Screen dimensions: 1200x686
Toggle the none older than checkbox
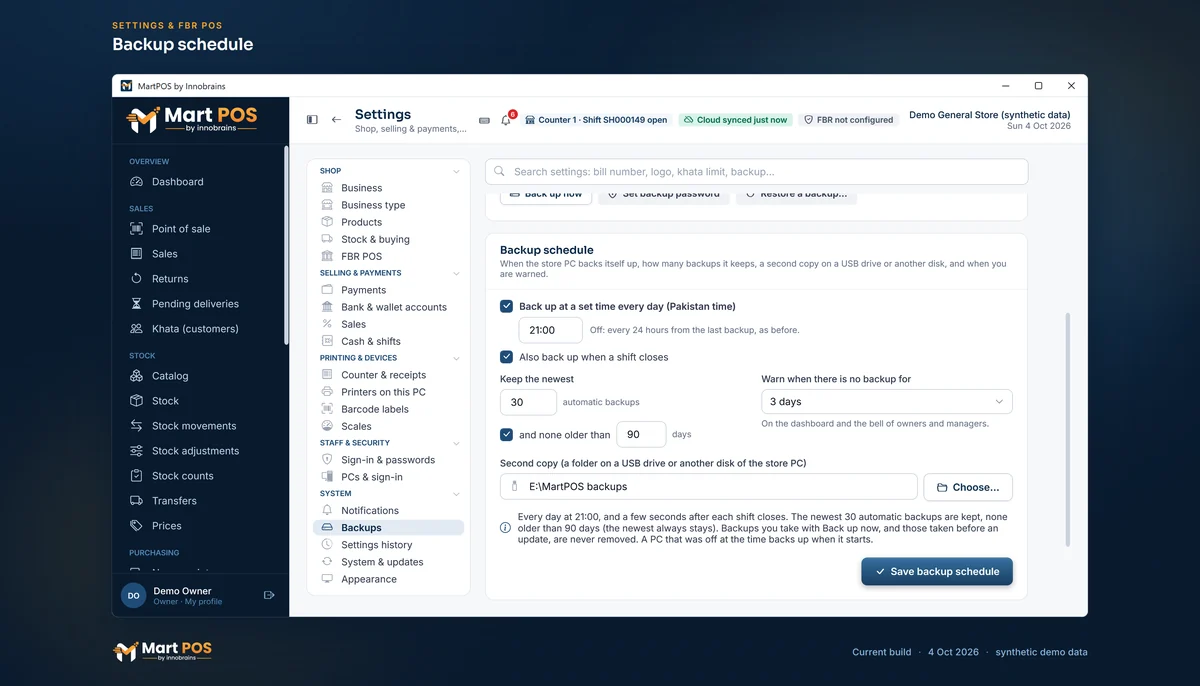coord(507,435)
